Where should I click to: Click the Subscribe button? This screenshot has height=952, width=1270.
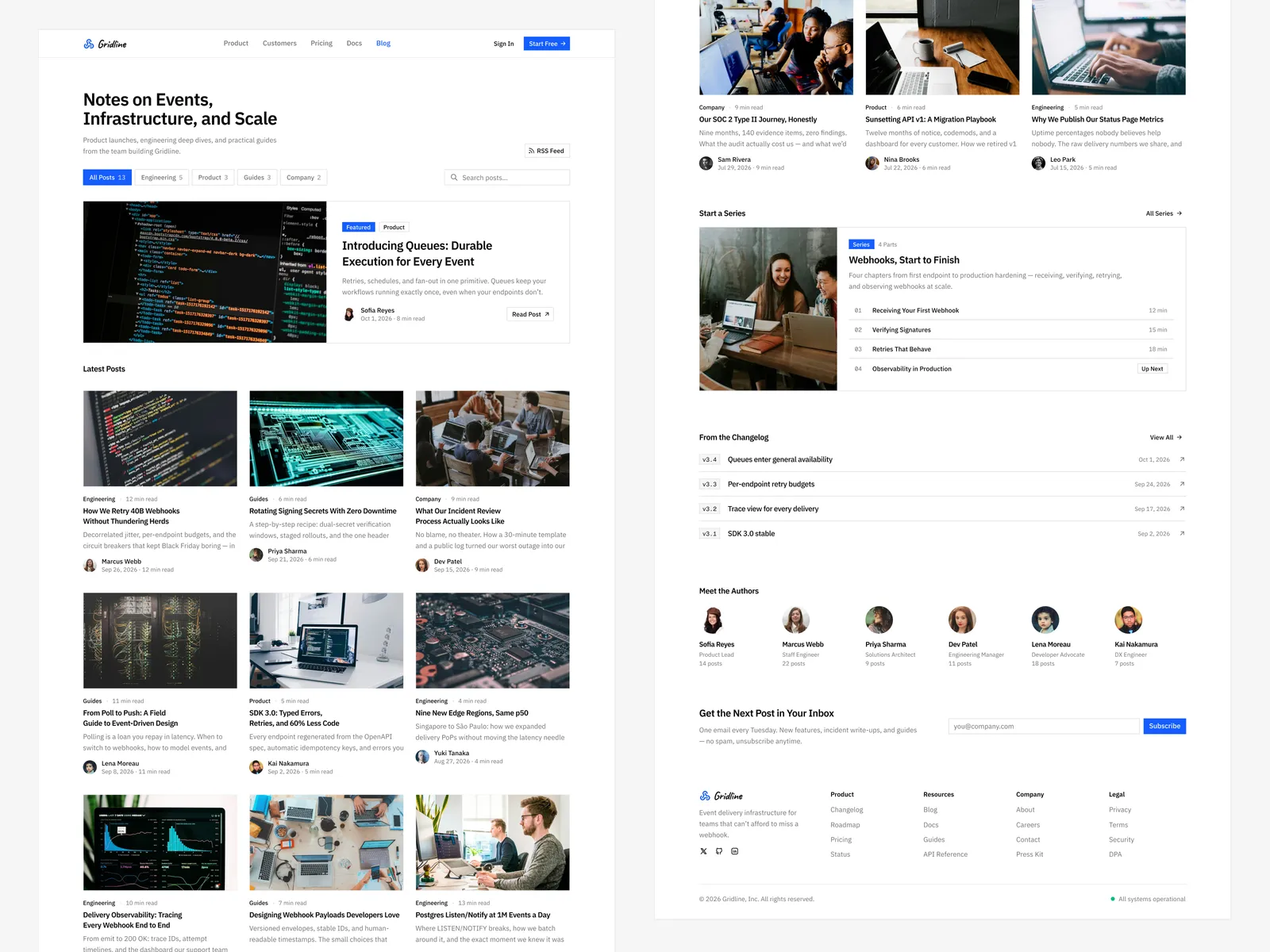tap(1164, 726)
